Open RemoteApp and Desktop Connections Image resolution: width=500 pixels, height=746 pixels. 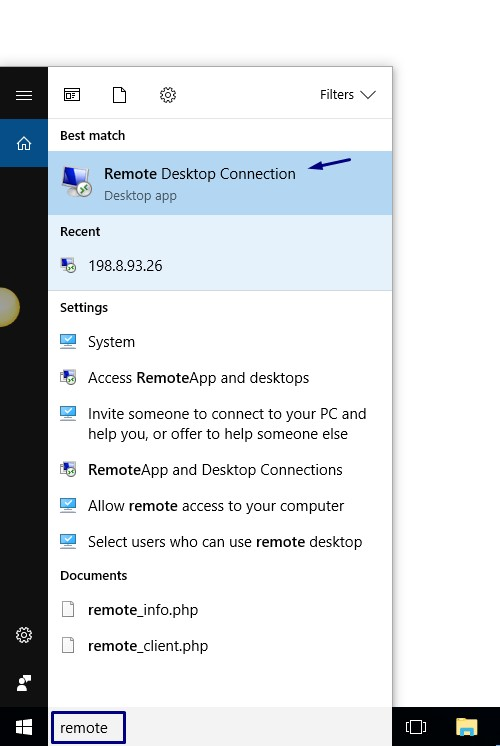click(x=220, y=470)
